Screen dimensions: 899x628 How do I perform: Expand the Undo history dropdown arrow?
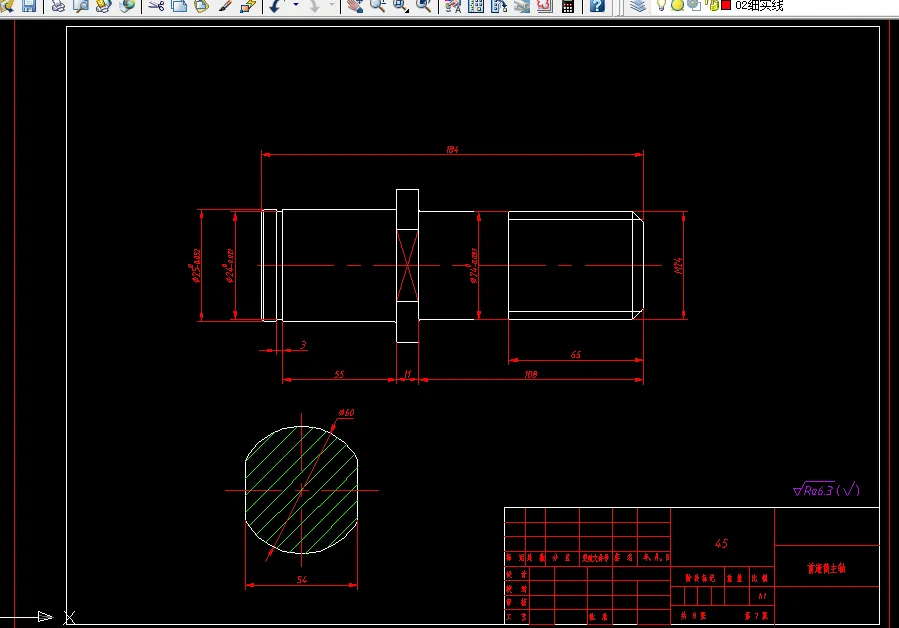coord(296,5)
